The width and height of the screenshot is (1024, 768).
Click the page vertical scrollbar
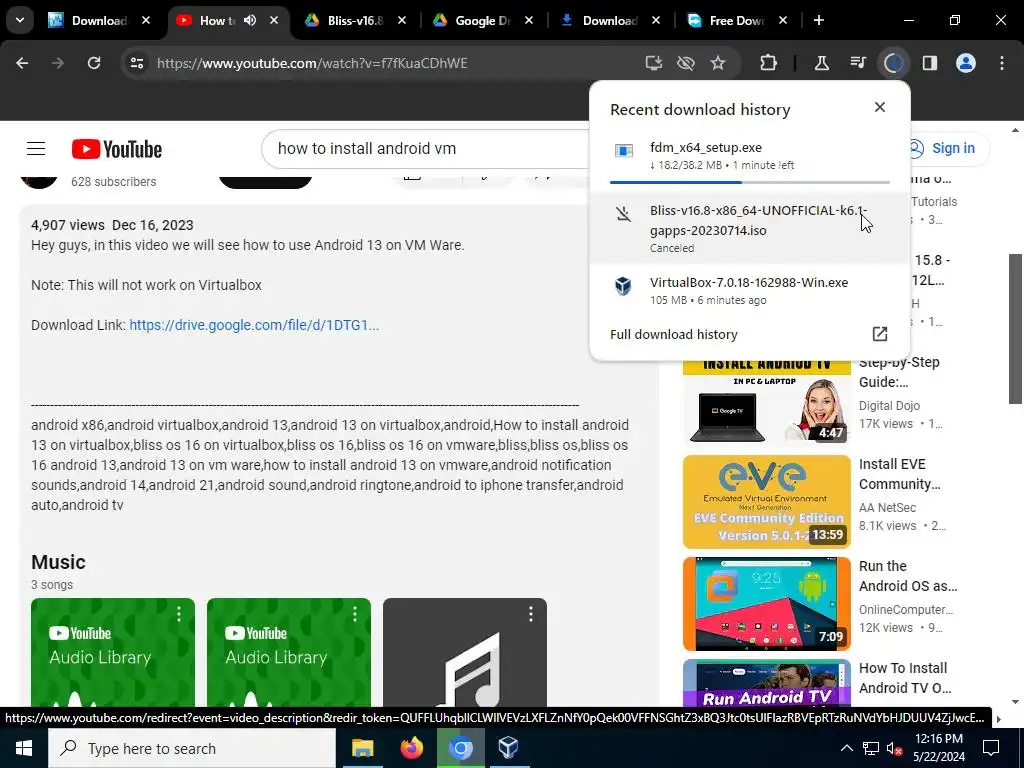click(1015, 330)
